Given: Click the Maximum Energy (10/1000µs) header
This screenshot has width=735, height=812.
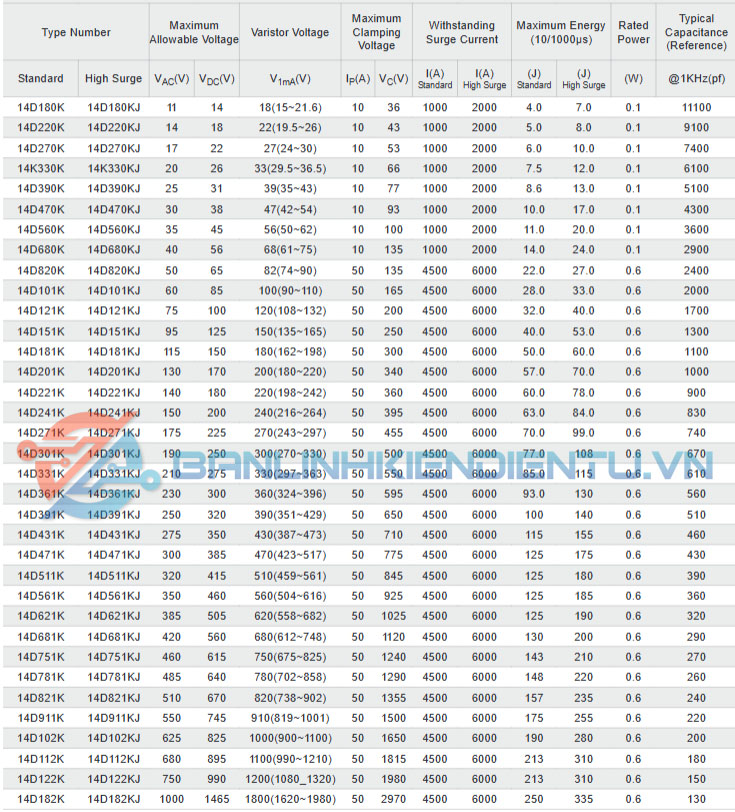Looking at the screenshot, I should [x=561, y=32].
